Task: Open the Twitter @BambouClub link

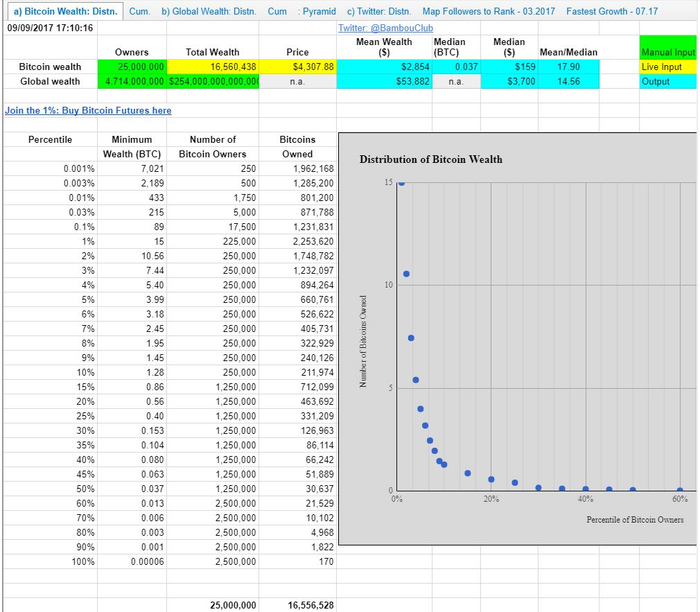Action: click(x=374, y=28)
